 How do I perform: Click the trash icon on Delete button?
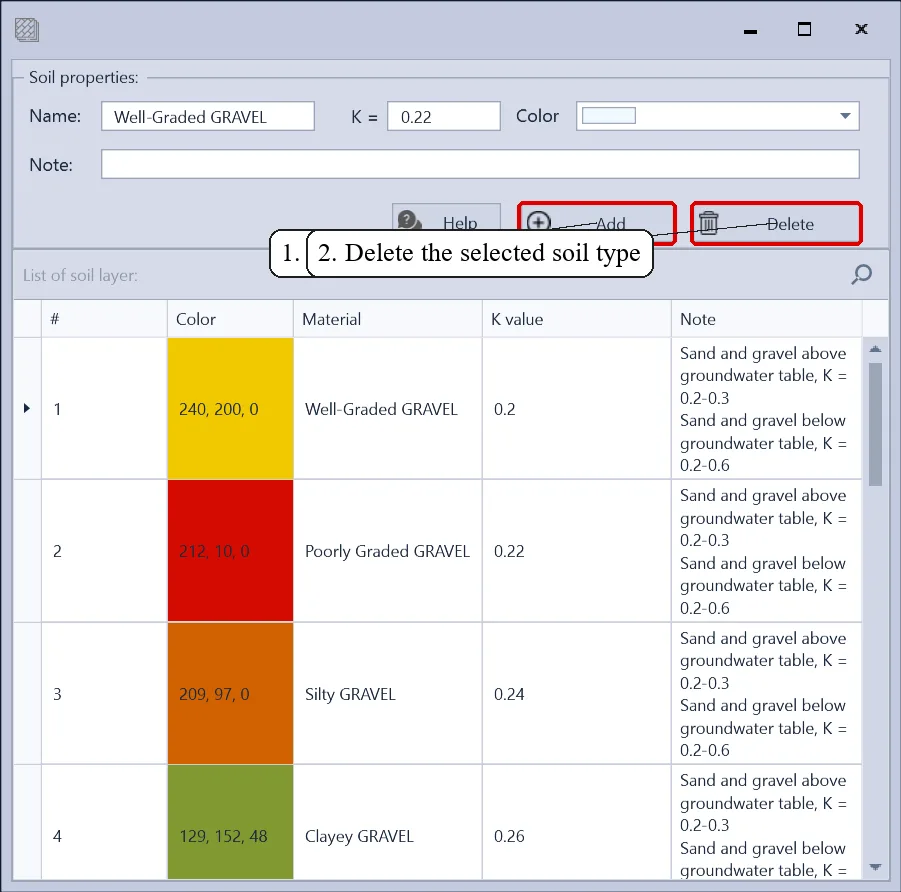tap(709, 223)
